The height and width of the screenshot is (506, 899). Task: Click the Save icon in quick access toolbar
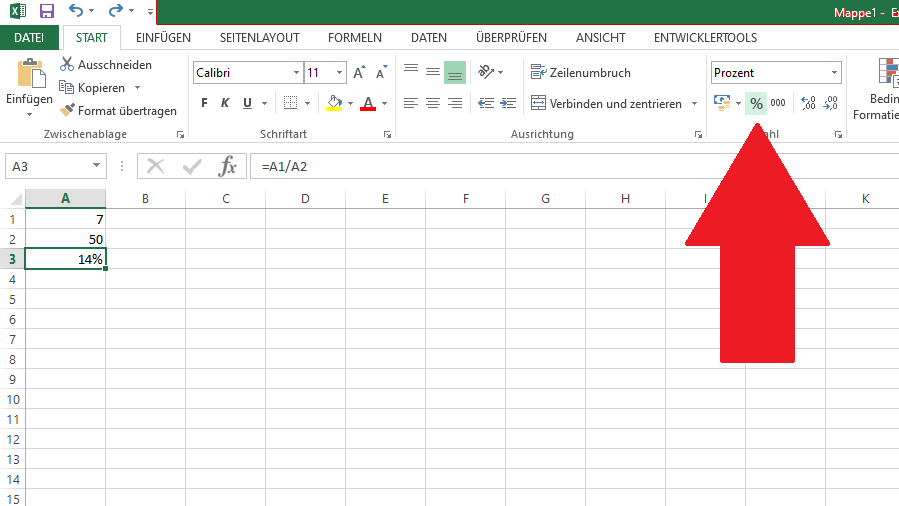47,12
